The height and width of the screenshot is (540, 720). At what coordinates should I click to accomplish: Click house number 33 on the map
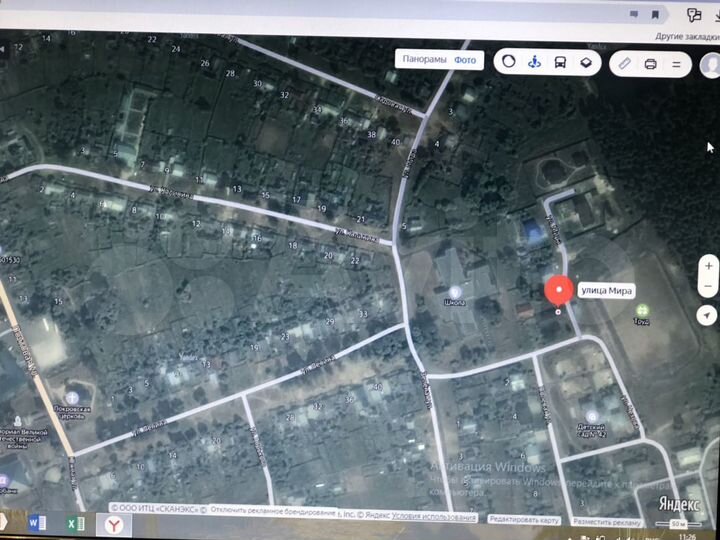click(x=363, y=314)
